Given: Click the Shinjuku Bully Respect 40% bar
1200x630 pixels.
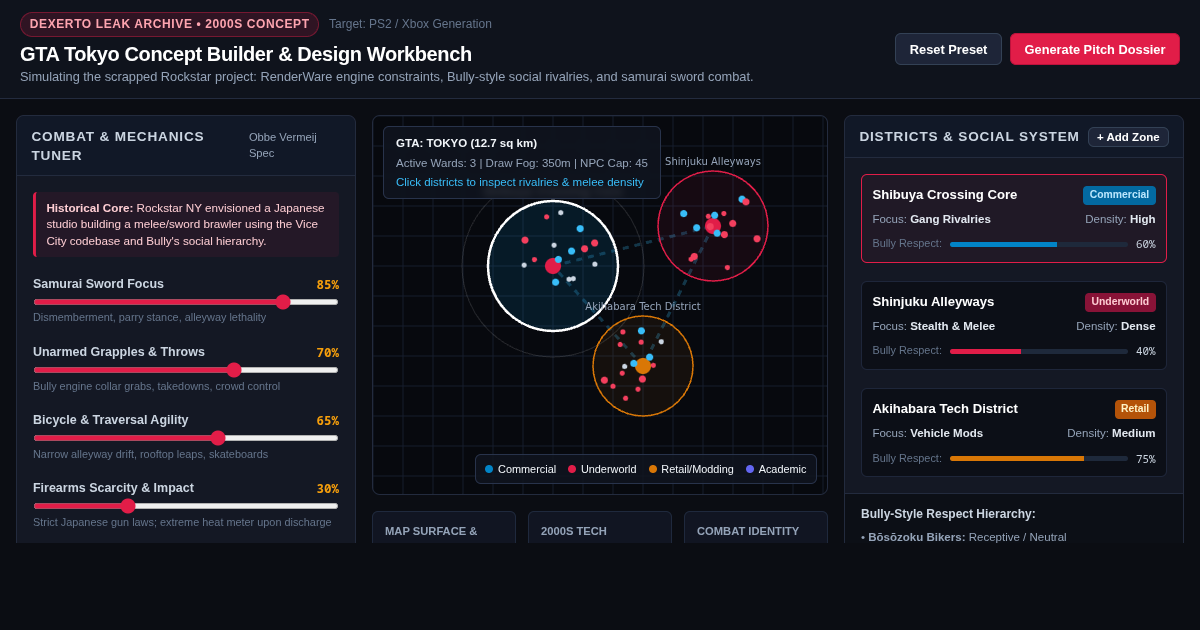Looking at the screenshot, I should coord(1039,351).
